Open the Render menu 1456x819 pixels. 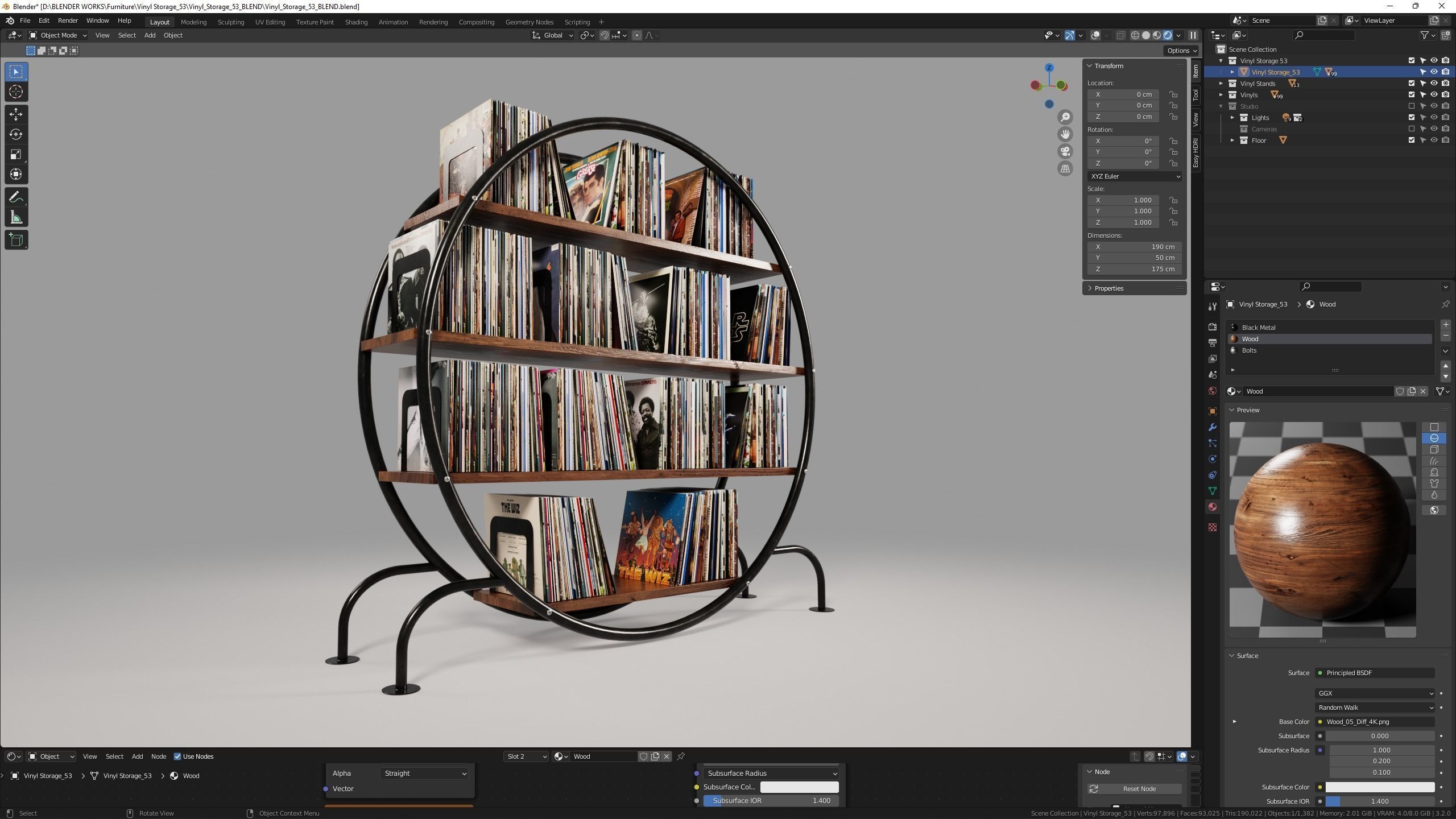click(68, 20)
